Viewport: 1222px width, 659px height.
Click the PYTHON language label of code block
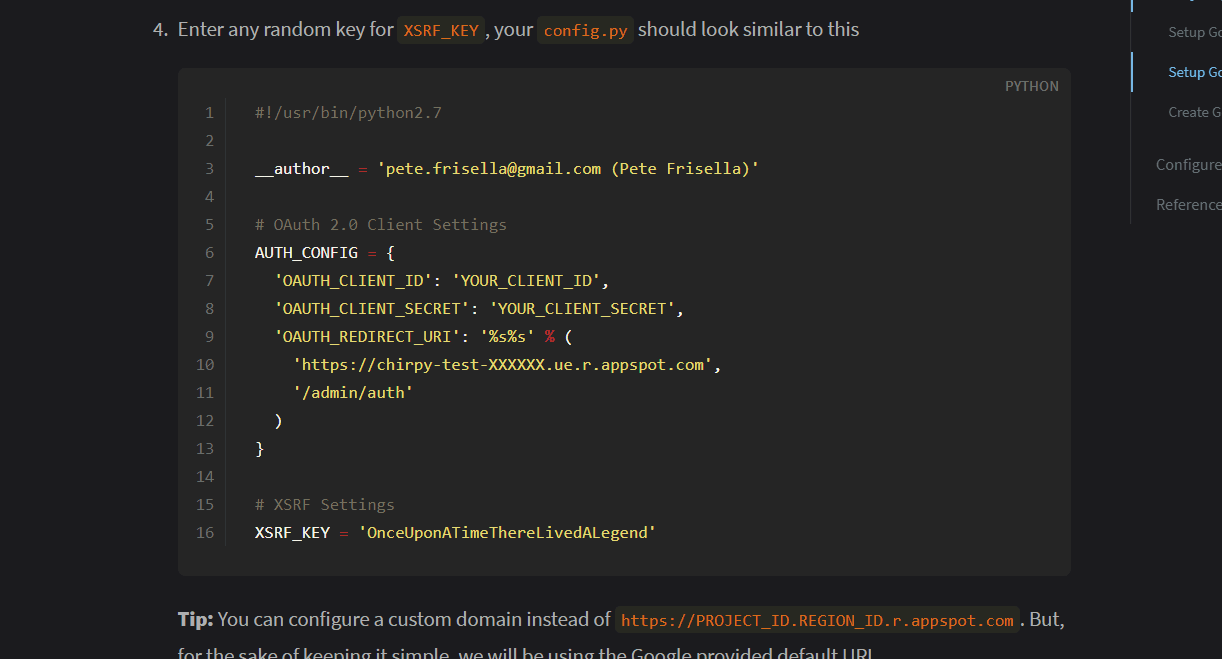click(1032, 86)
